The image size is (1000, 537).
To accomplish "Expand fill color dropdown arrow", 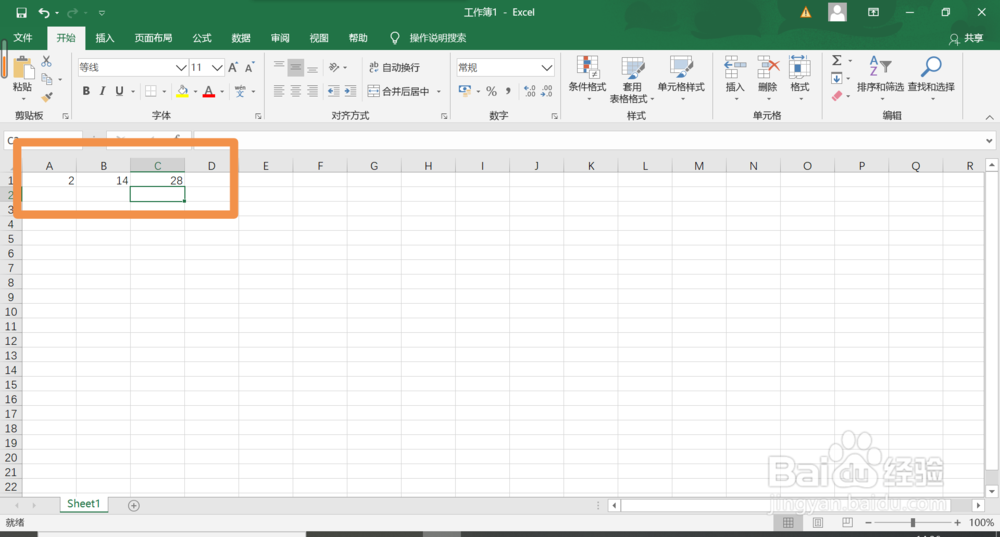I will pos(195,91).
